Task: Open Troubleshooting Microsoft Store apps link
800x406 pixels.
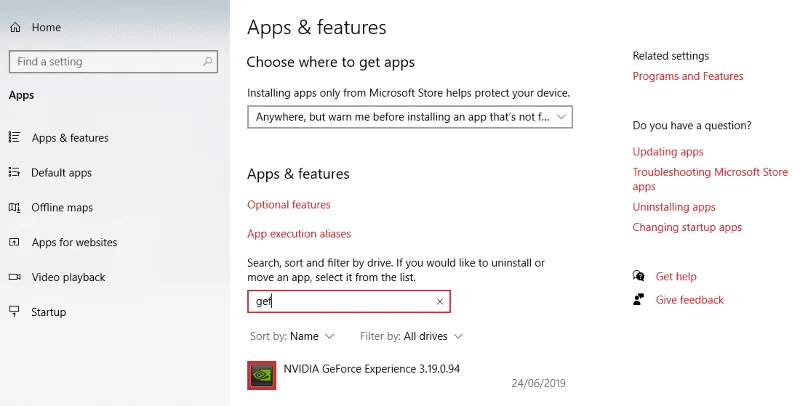Action: tap(710, 179)
